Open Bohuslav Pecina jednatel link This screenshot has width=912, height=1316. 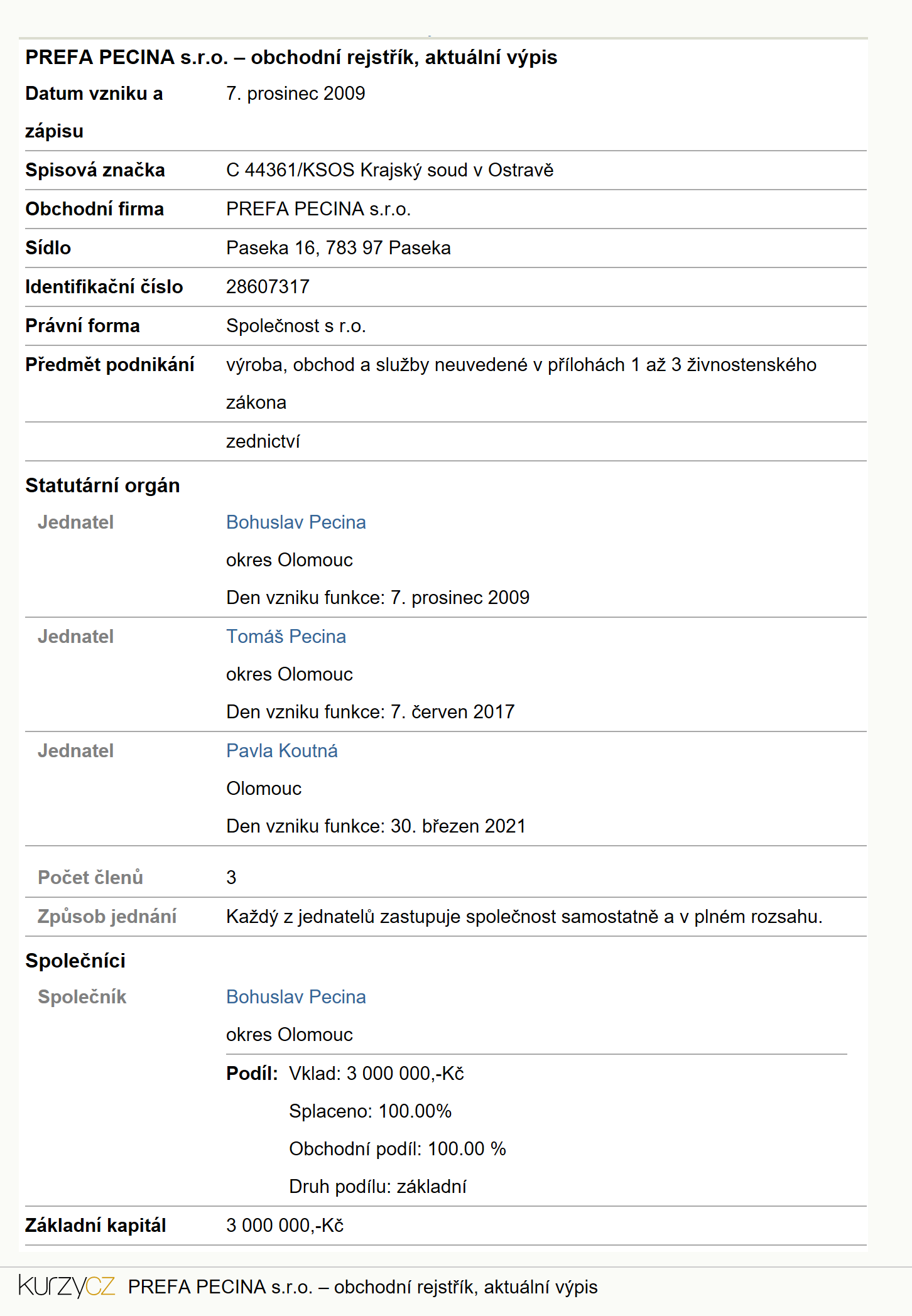[x=296, y=522]
